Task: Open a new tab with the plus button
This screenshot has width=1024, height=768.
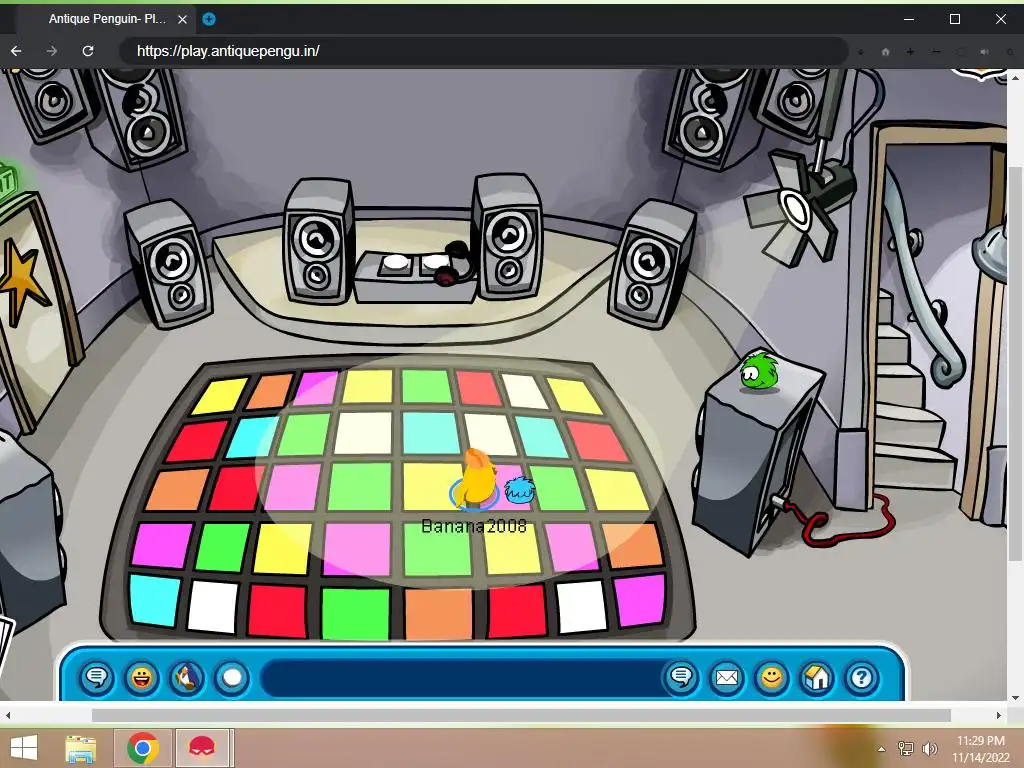Action: [x=208, y=19]
